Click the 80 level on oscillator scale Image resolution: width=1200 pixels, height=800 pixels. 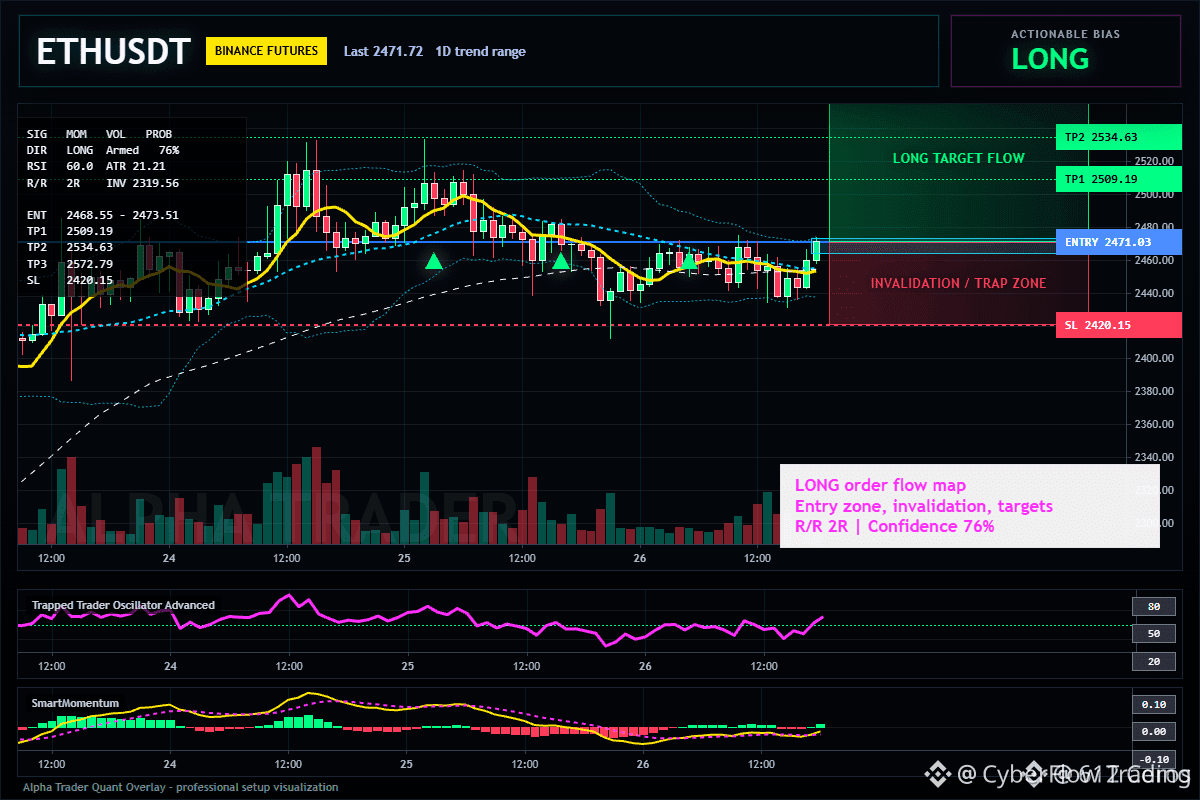(1153, 606)
